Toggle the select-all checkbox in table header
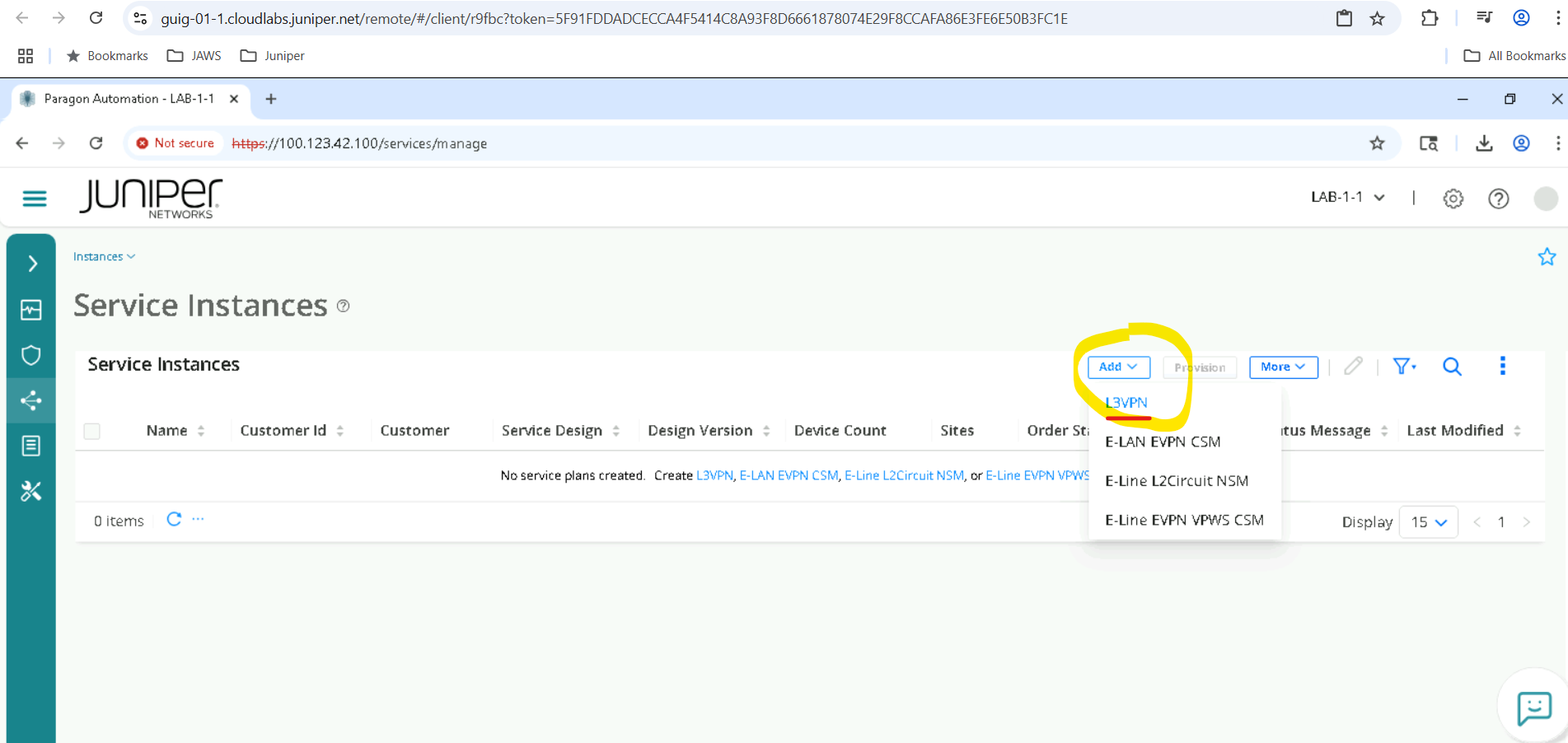The image size is (1568, 743). coord(91,430)
